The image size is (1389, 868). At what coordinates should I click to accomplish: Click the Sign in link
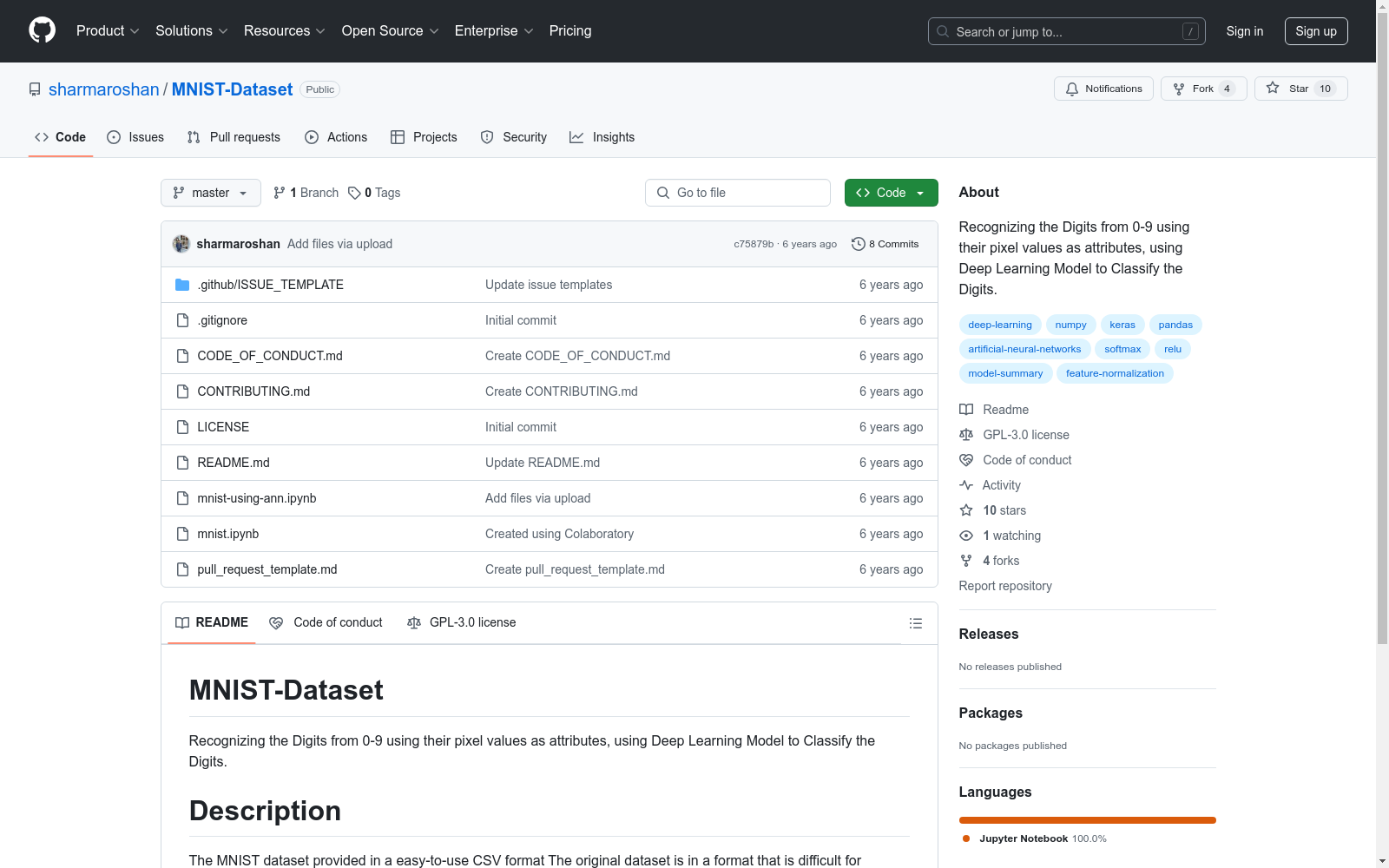tap(1245, 31)
